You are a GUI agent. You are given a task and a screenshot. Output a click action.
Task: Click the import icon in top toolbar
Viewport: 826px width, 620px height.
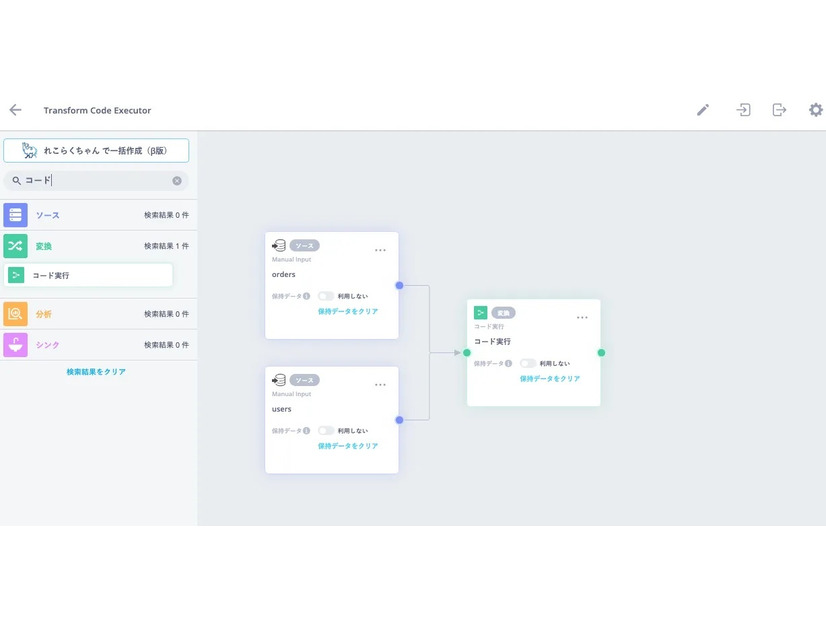[743, 110]
